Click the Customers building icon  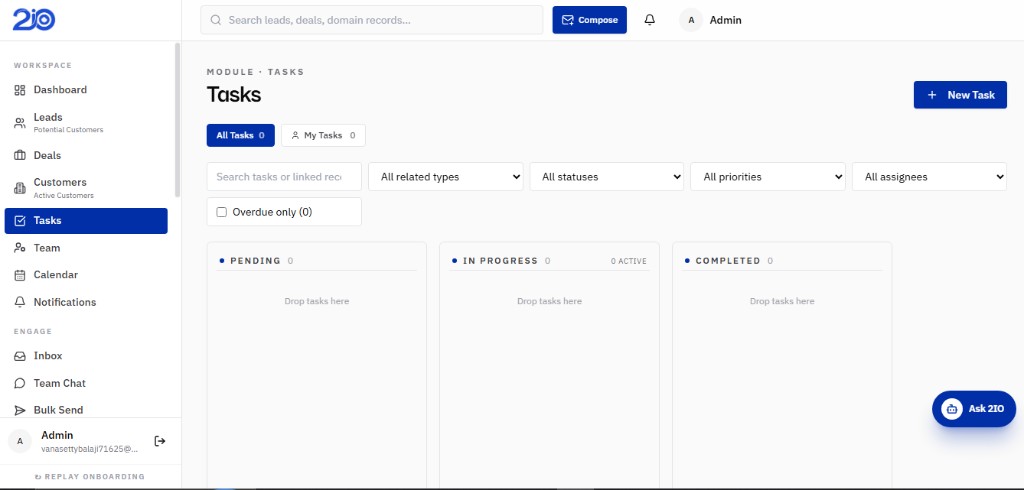20,188
